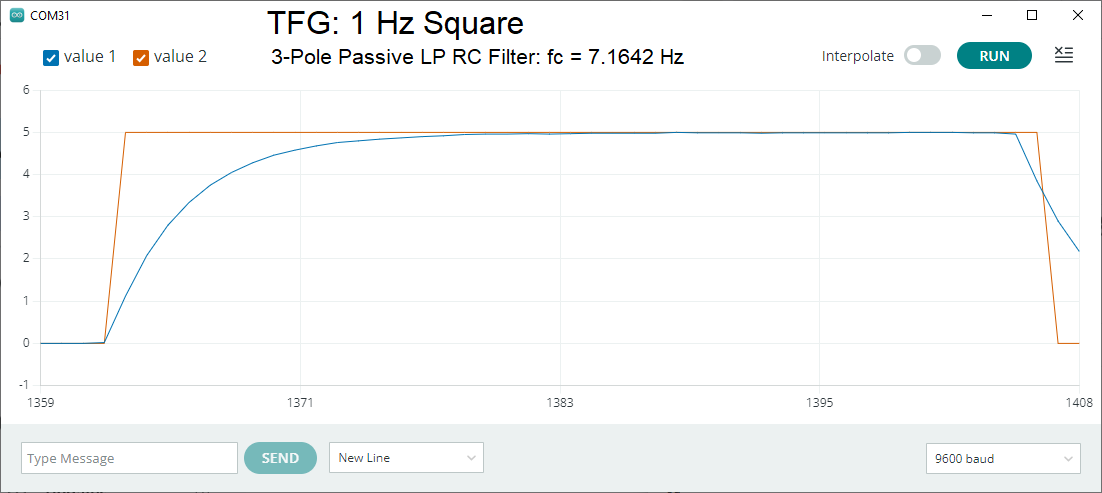The image size is (1102, 493).
Task: Focus the Type Message input field
Action: point(129,458)
